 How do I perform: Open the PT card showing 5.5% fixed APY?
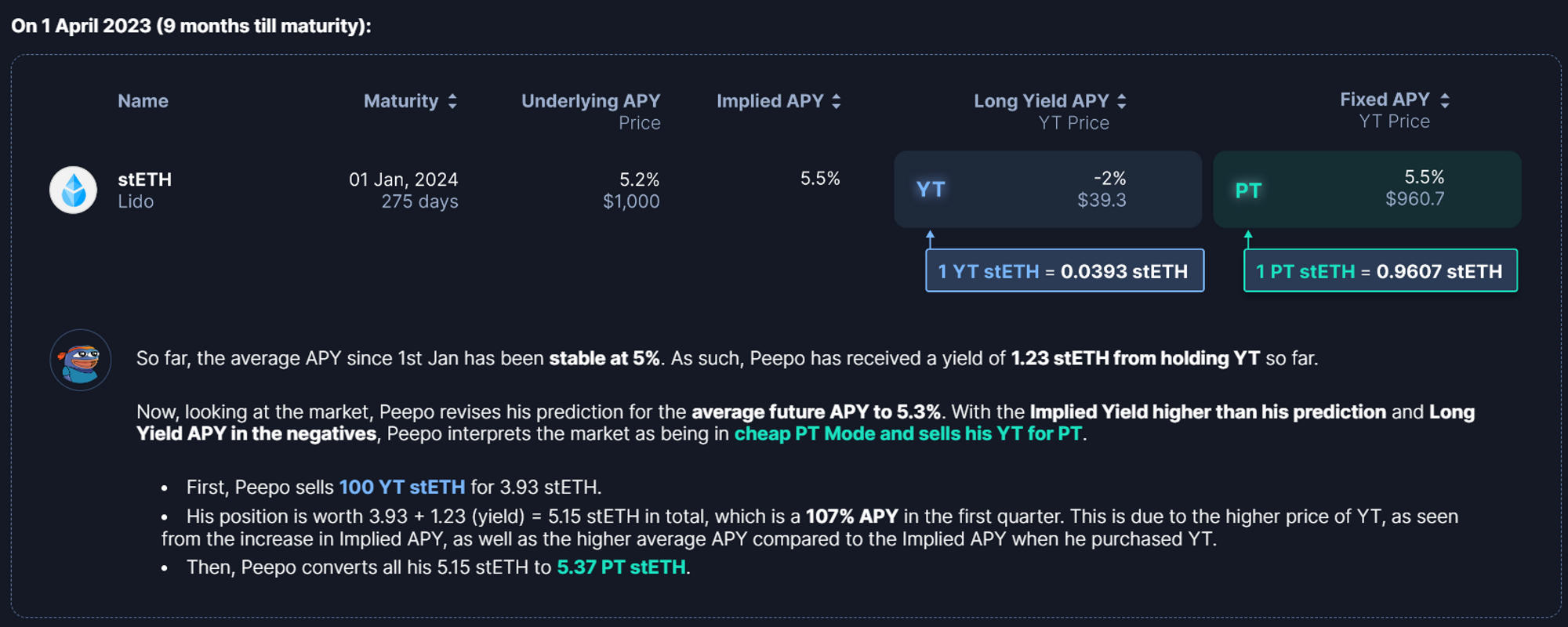(1367, 190)
